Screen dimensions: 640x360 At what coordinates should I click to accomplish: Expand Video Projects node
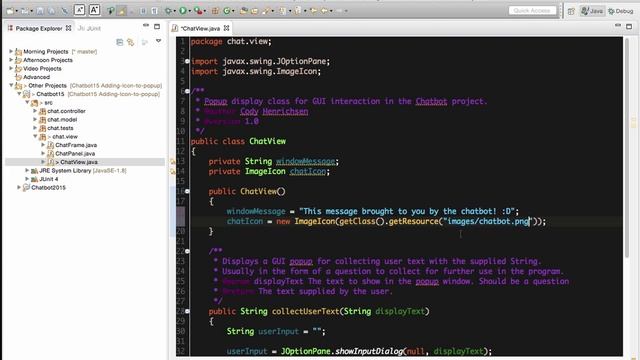click(11, 68)
